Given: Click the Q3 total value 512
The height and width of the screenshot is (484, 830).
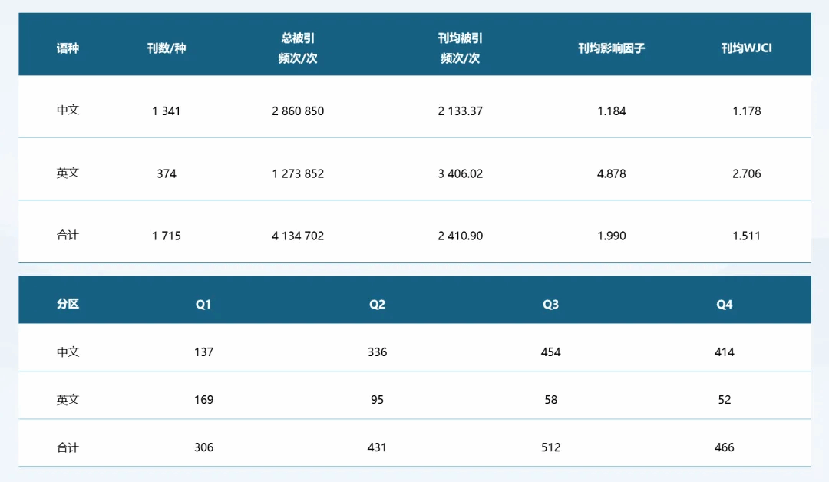Looking at the screenshot, I should pyautogui.click(x=551, y=447).
